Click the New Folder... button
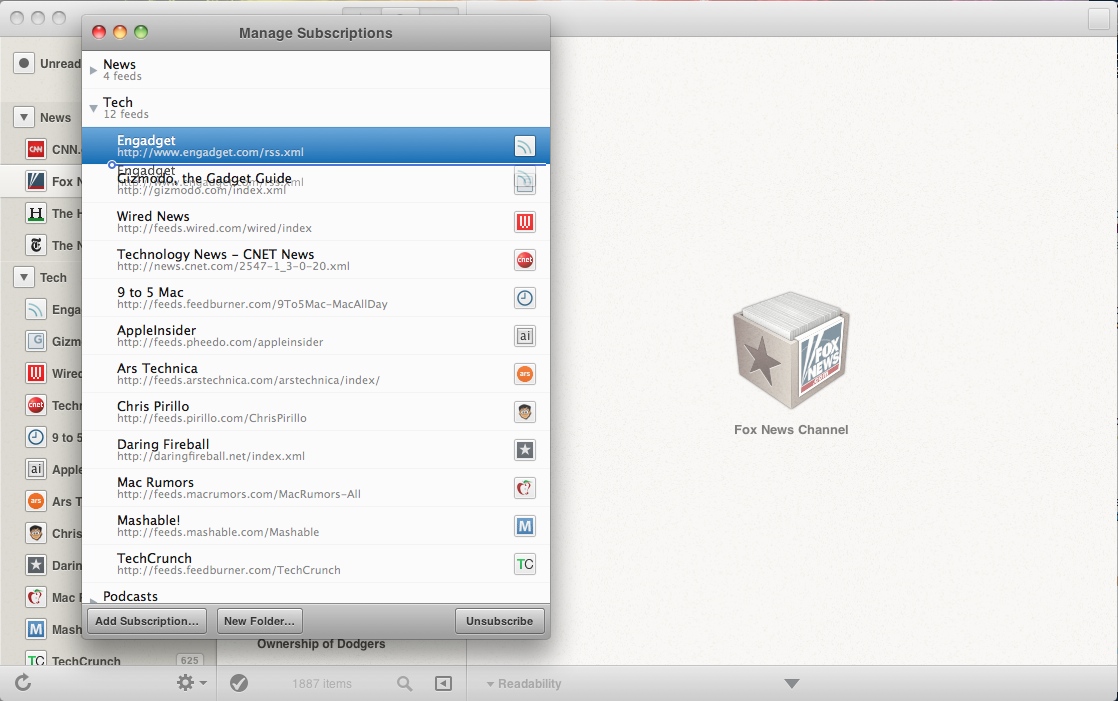The width and height of the screenshot is (1118, 701). 260,621
